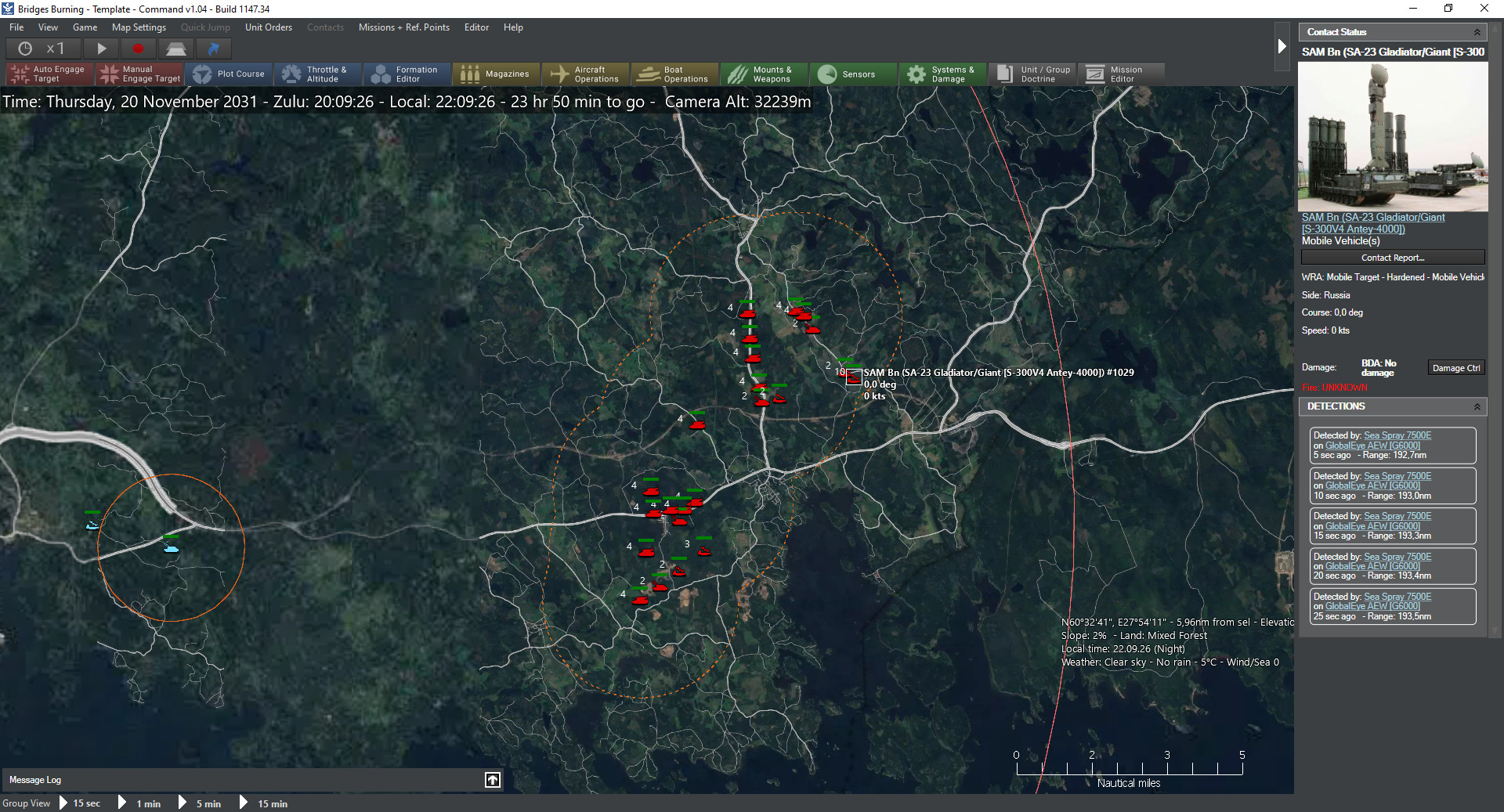Image resolution: width=1504 pixels, height=812 pixels.
Task: Click Auto Engage Target button
Action: pos(49,74)
